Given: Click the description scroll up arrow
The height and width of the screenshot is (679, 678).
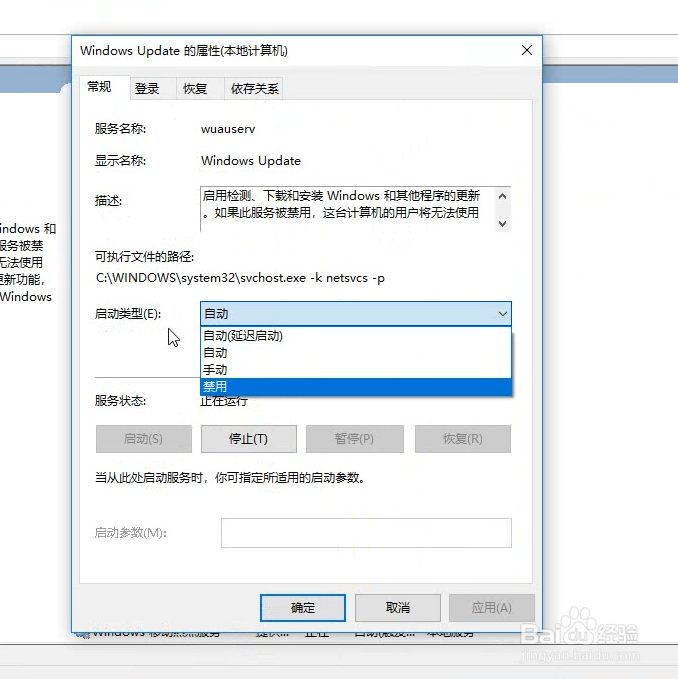Looking at the screenshot, I should (502, 196).
